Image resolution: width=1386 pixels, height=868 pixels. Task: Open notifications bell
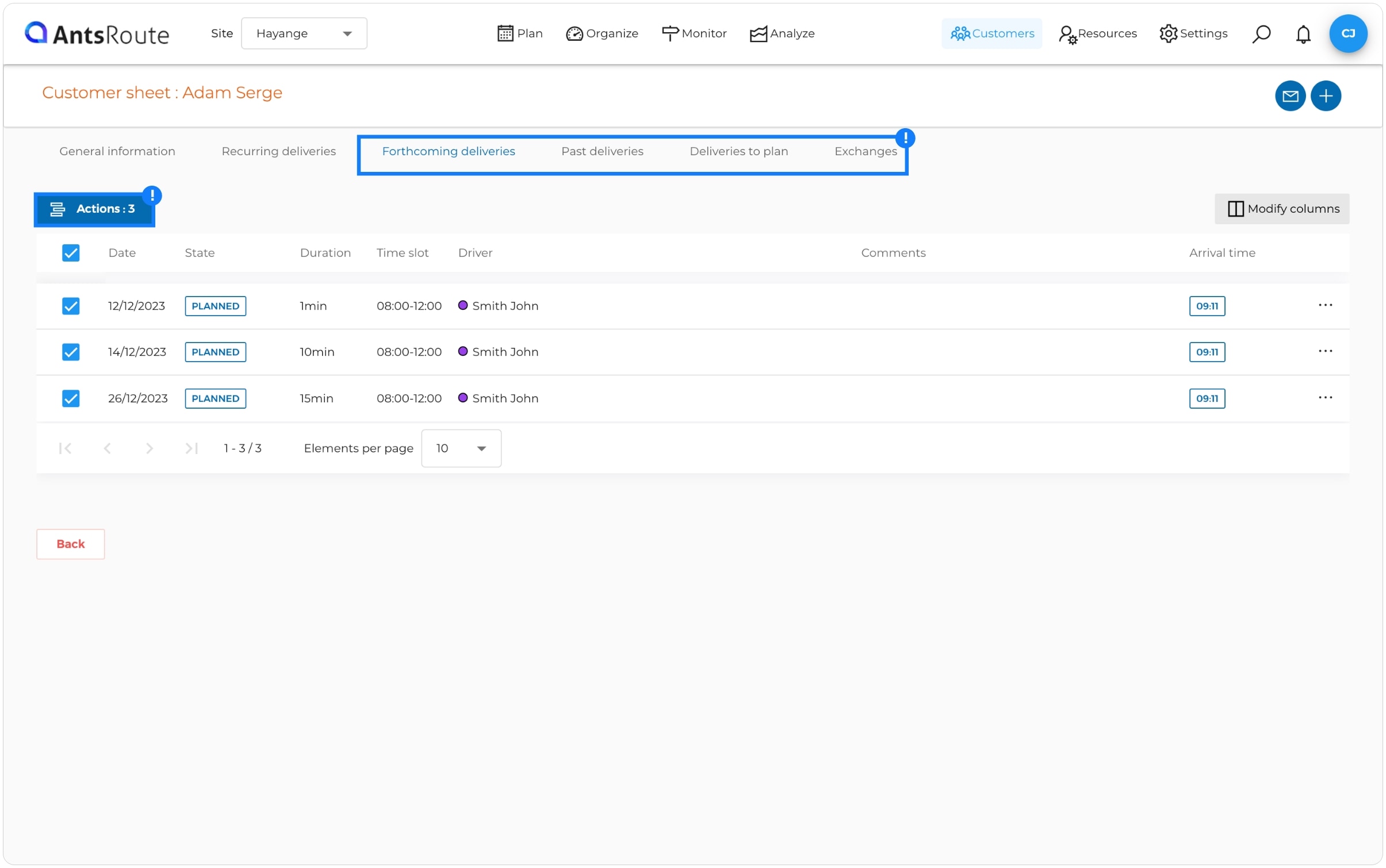(1303, 33)
